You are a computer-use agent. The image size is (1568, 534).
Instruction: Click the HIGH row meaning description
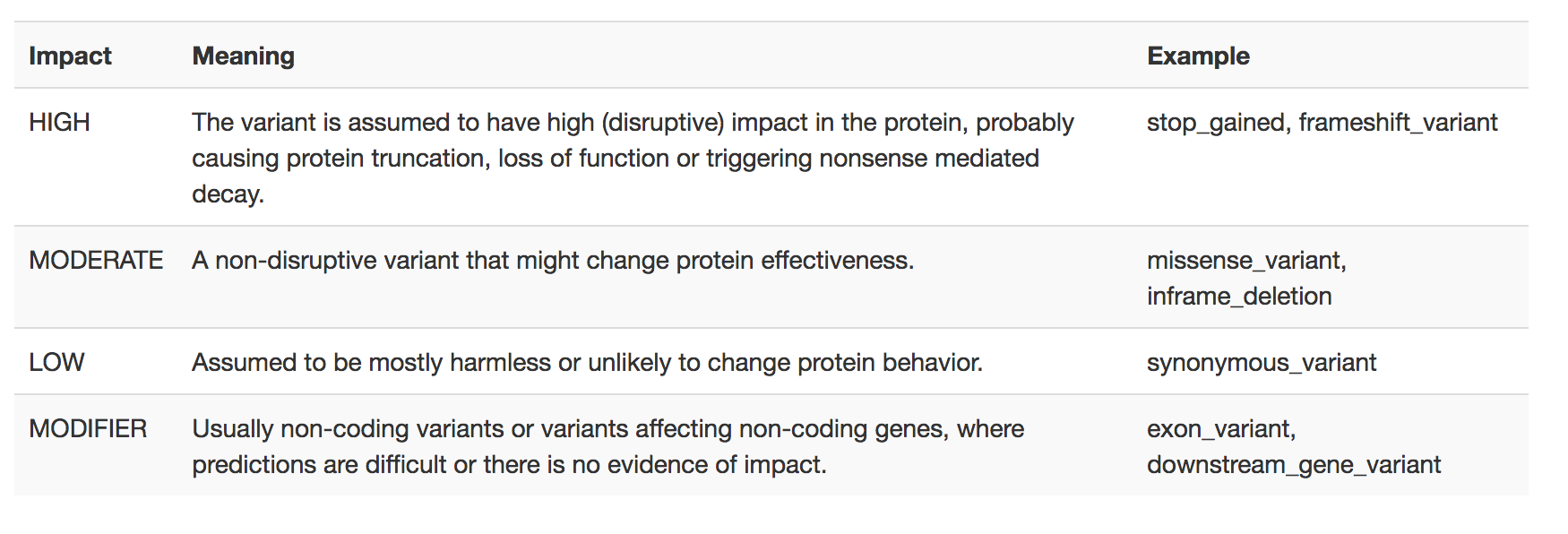coord(633,158)
